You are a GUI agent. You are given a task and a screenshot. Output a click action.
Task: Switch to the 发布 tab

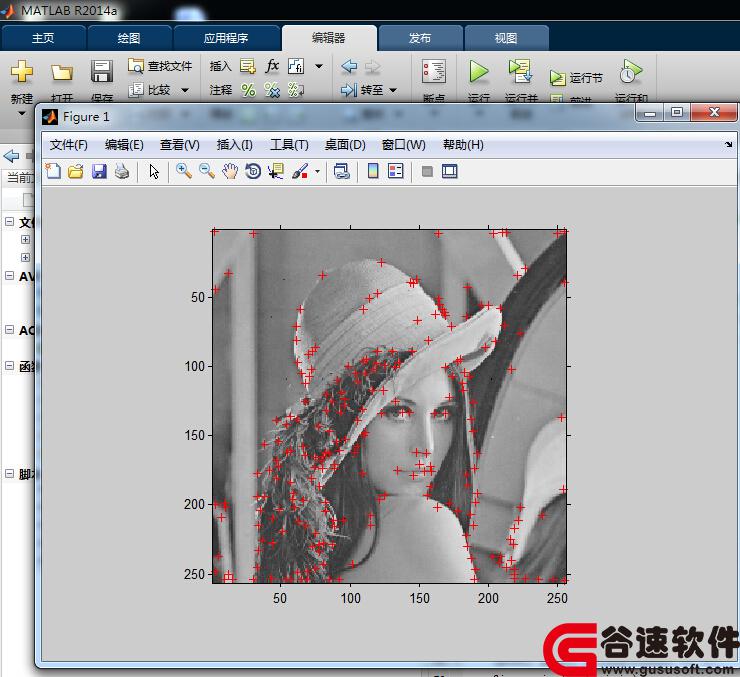pos(420,38)
